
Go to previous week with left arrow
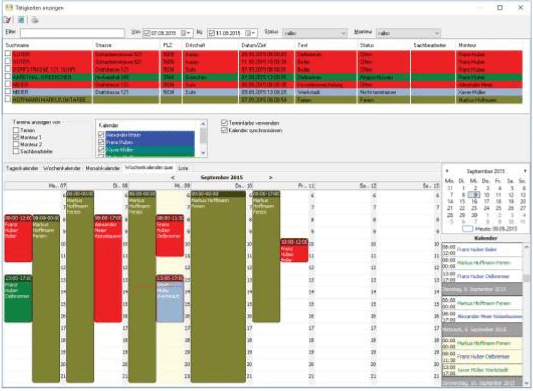pyautogui.click(x=173, y=177)
